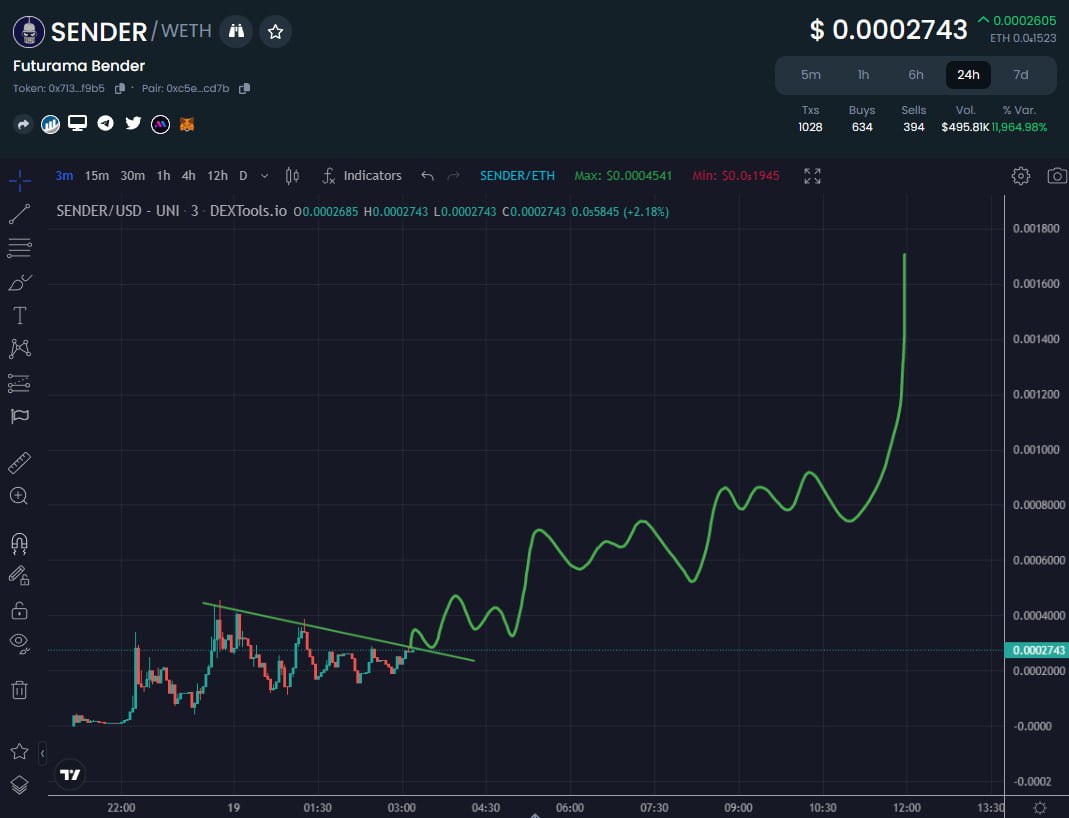This screenshot has width=1069, height=818.
Task: Set chart interval to 4h
Action: pos(189,176)
